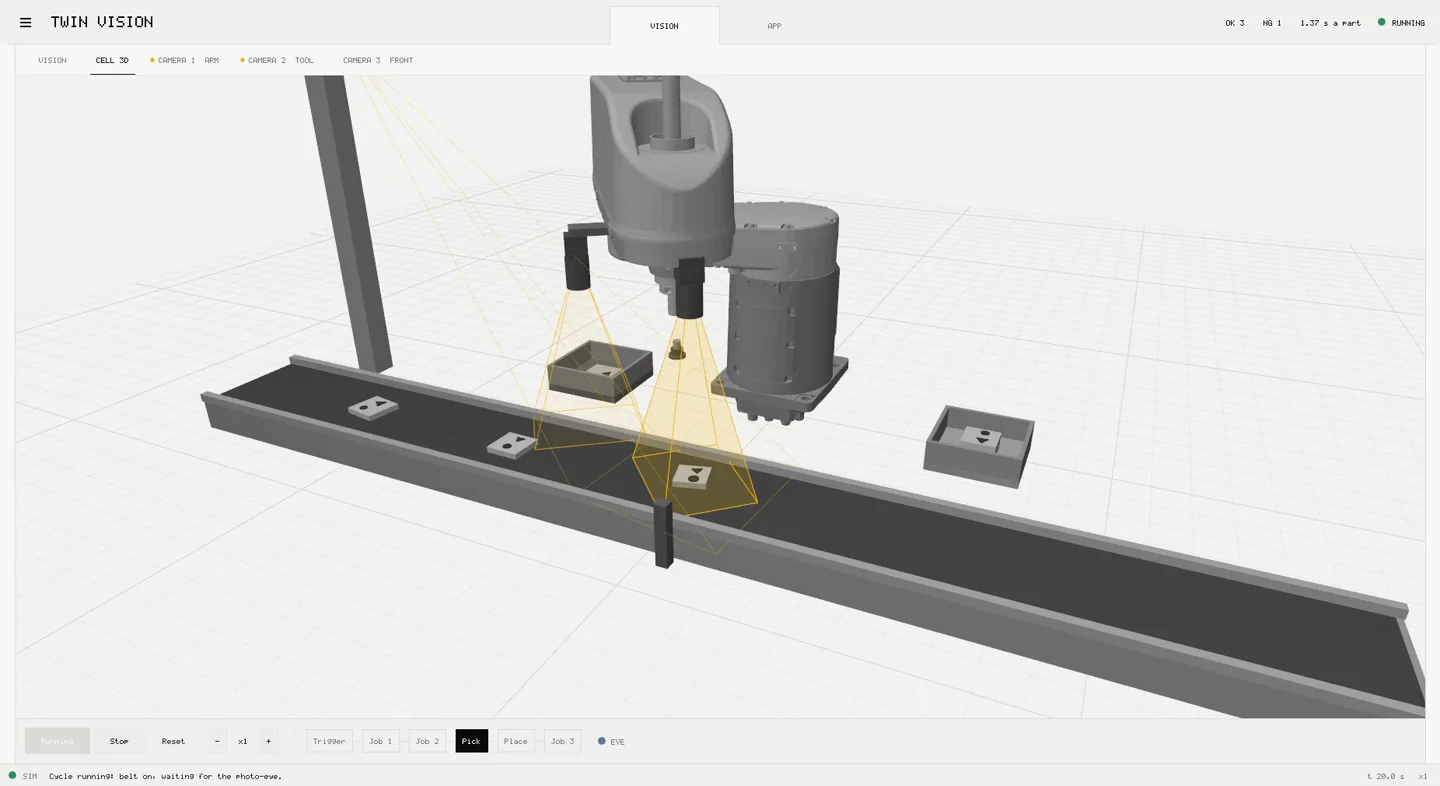This screenshot has width=1440, height=786.
Task: Stop the simulation cycle
Action: 119,741
